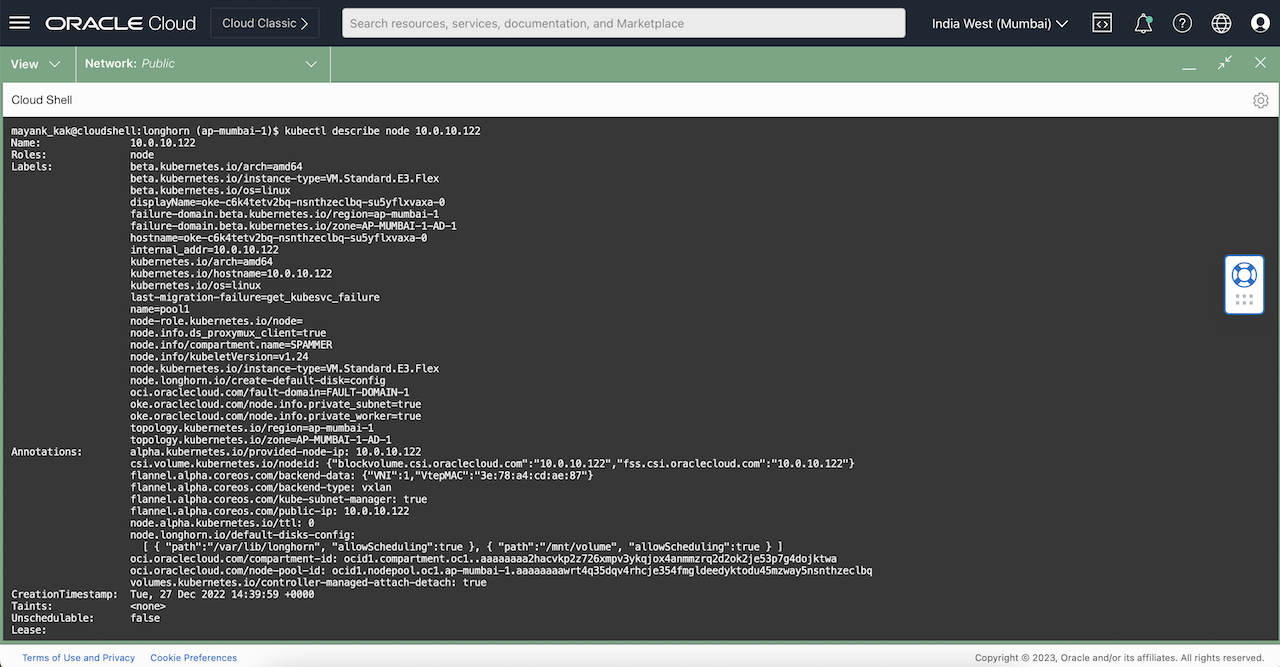Viewport: 1280px width, 667px height.
Task: Open the Developer tools code icon
Action: (1102, 23)
